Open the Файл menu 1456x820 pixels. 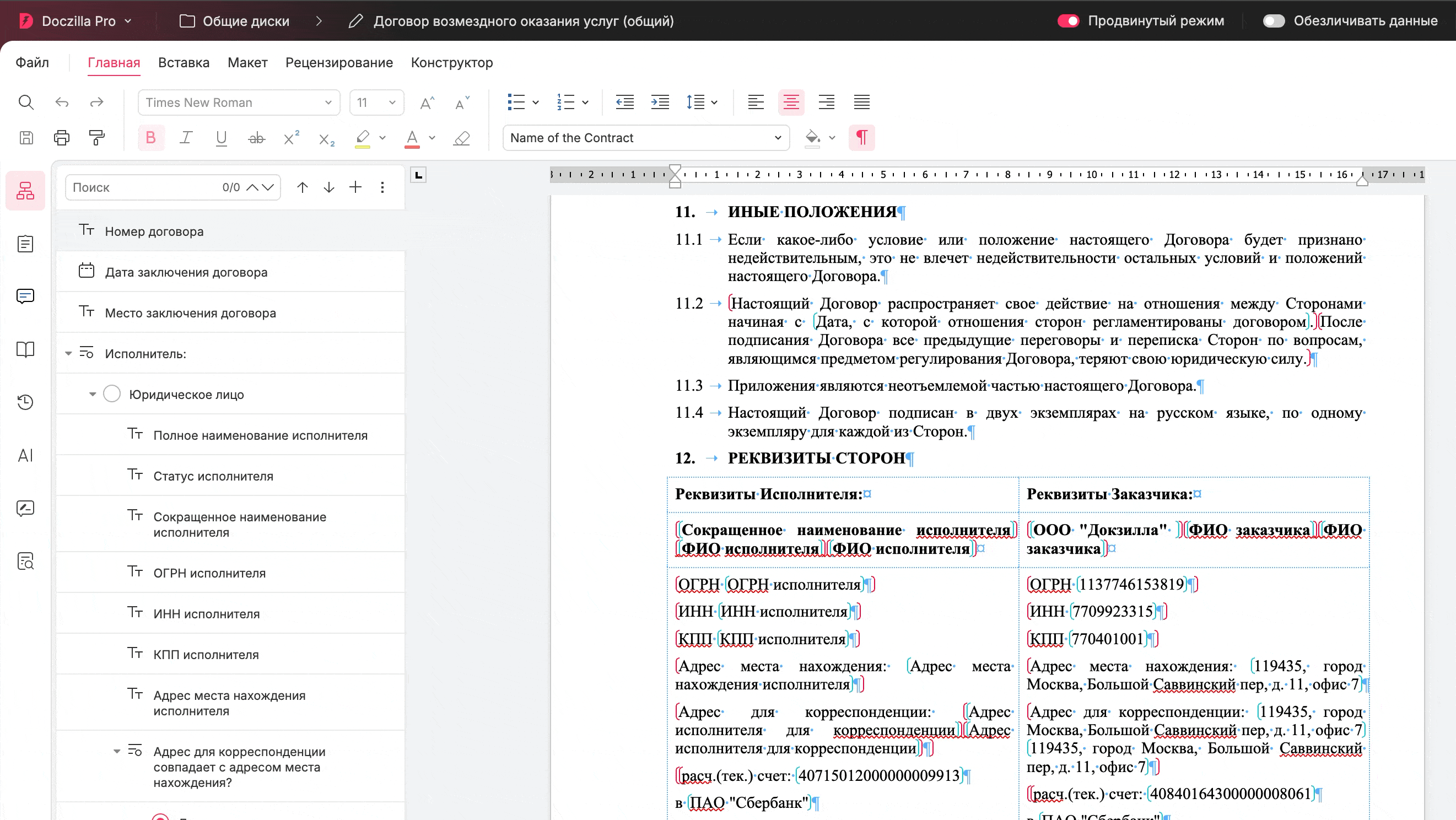coord(32,62)
